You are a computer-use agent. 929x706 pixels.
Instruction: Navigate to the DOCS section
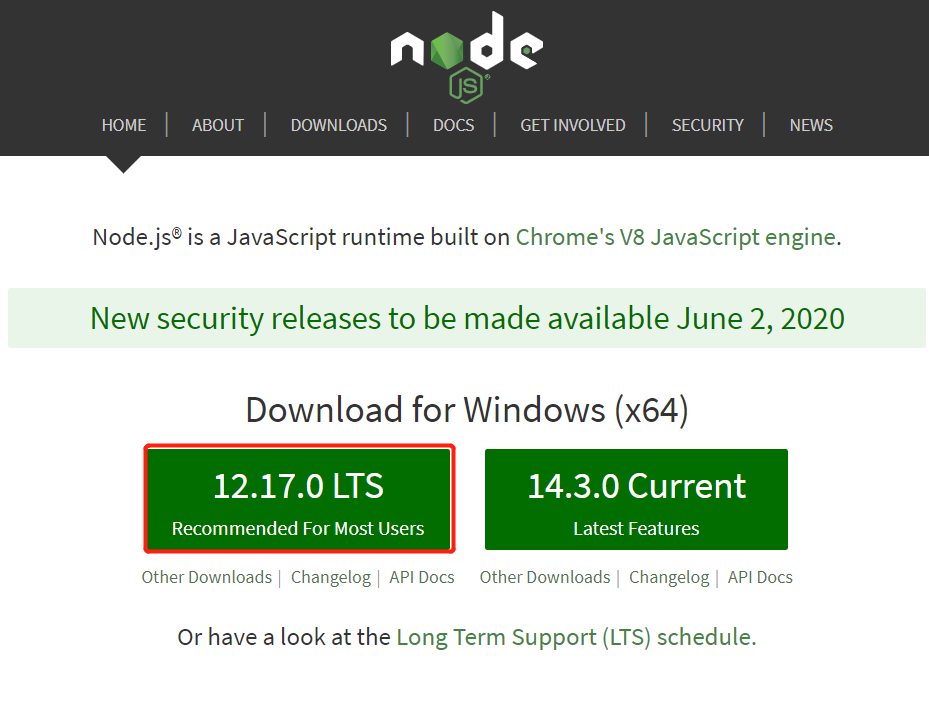[x=453, y=125]
